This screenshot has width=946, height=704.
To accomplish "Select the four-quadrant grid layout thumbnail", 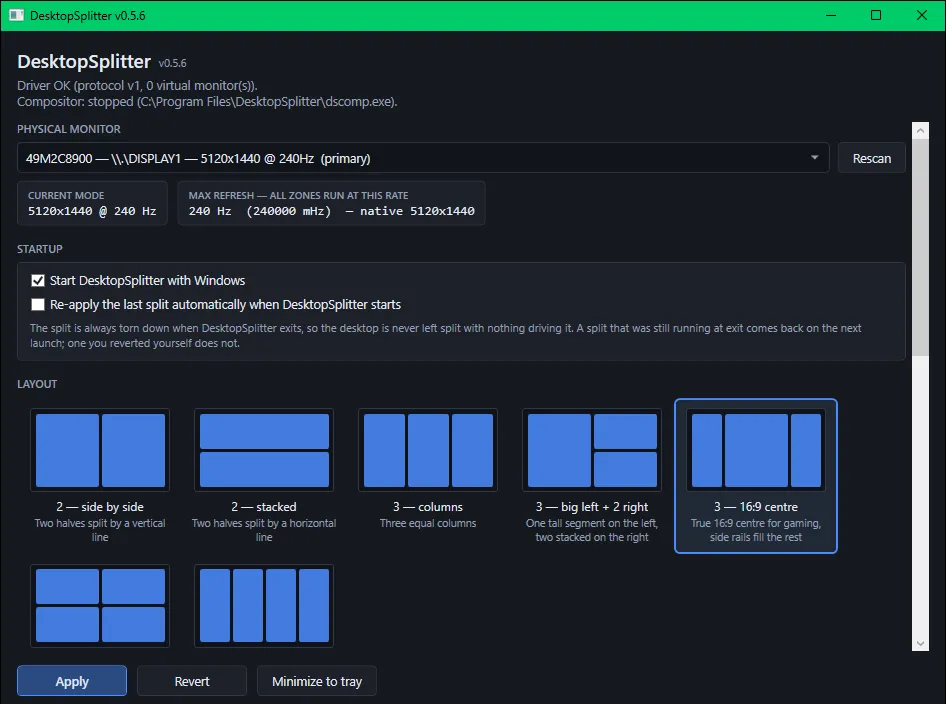I will [x=100, y=605].
